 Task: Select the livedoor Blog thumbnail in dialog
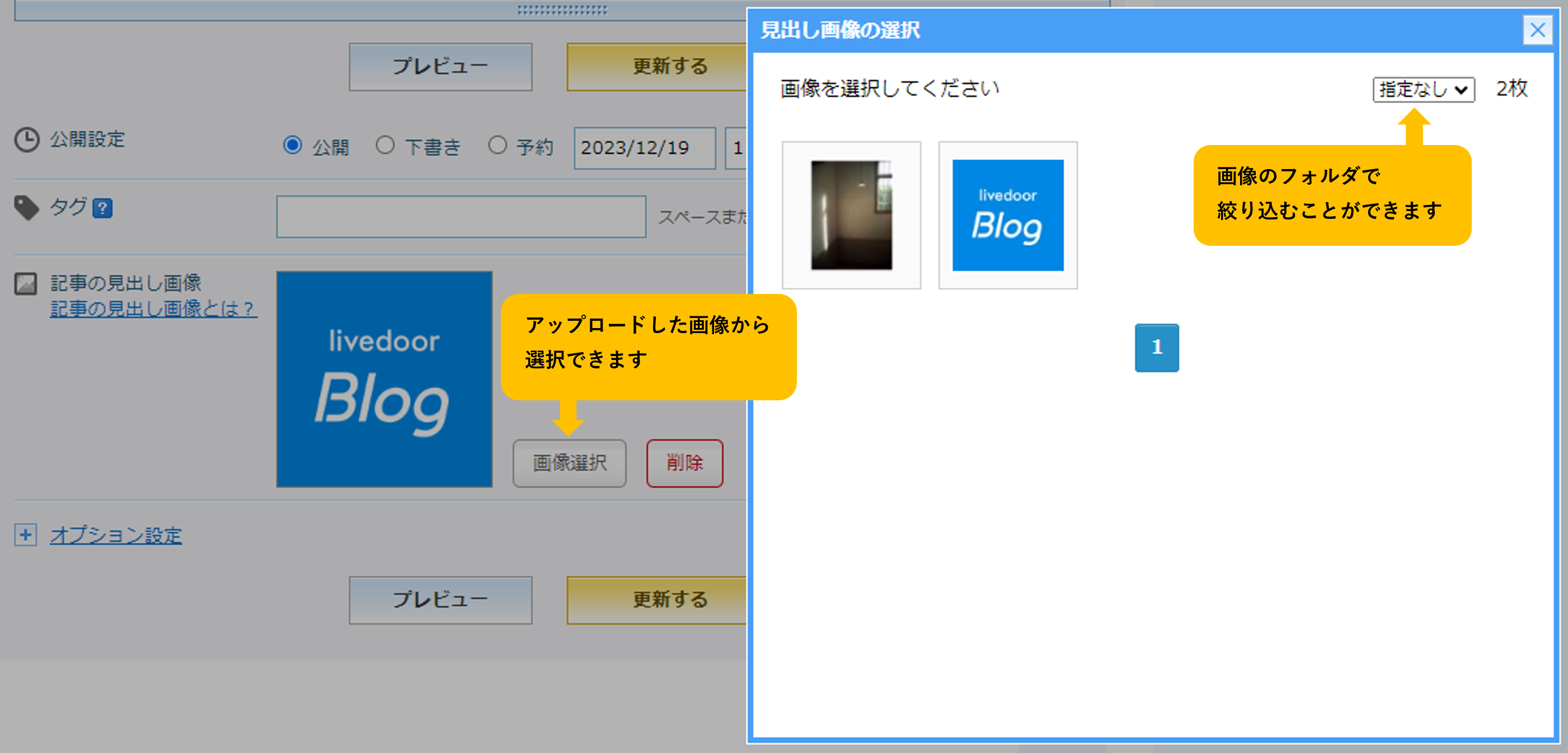point(1007,215)
